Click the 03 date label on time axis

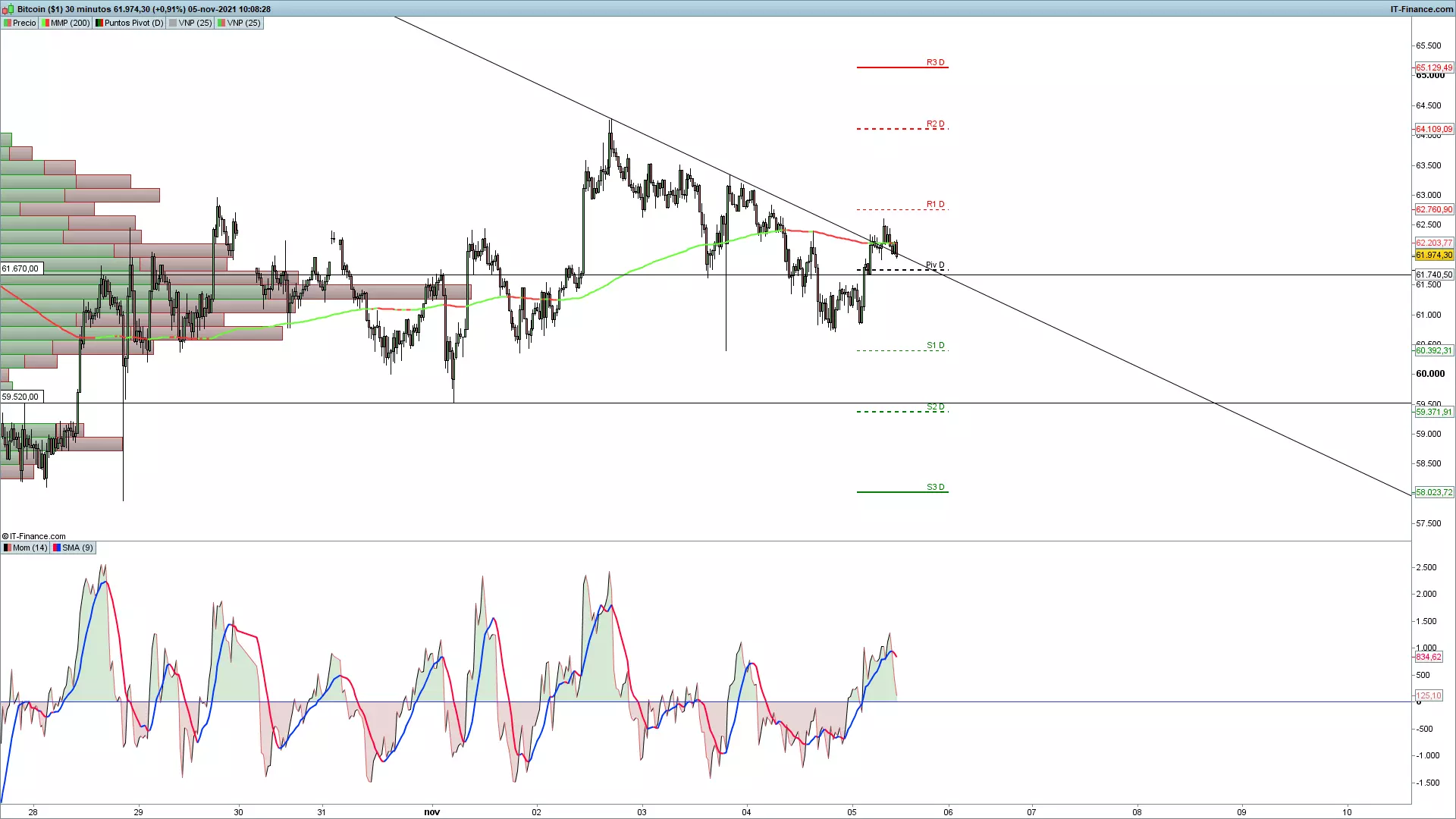(x=642, y=812)
